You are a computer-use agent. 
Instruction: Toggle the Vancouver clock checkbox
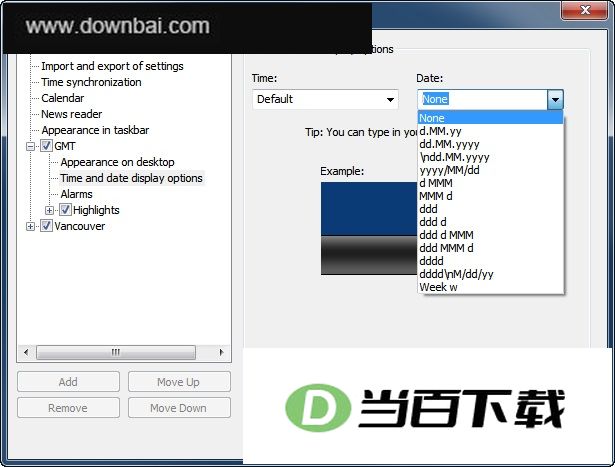pos(46,226)
